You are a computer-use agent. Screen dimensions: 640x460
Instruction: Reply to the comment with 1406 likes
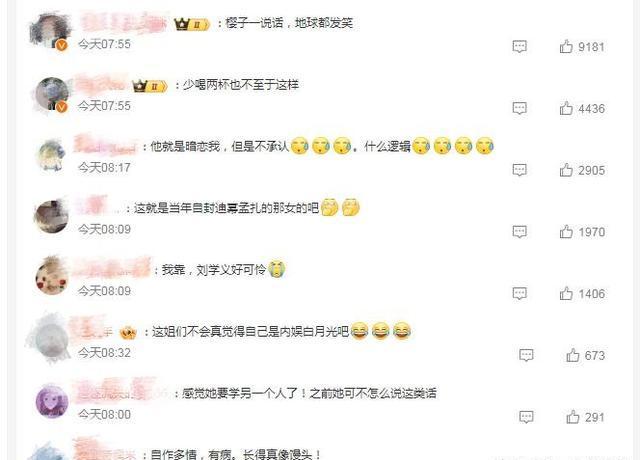(x=520, y=293)
